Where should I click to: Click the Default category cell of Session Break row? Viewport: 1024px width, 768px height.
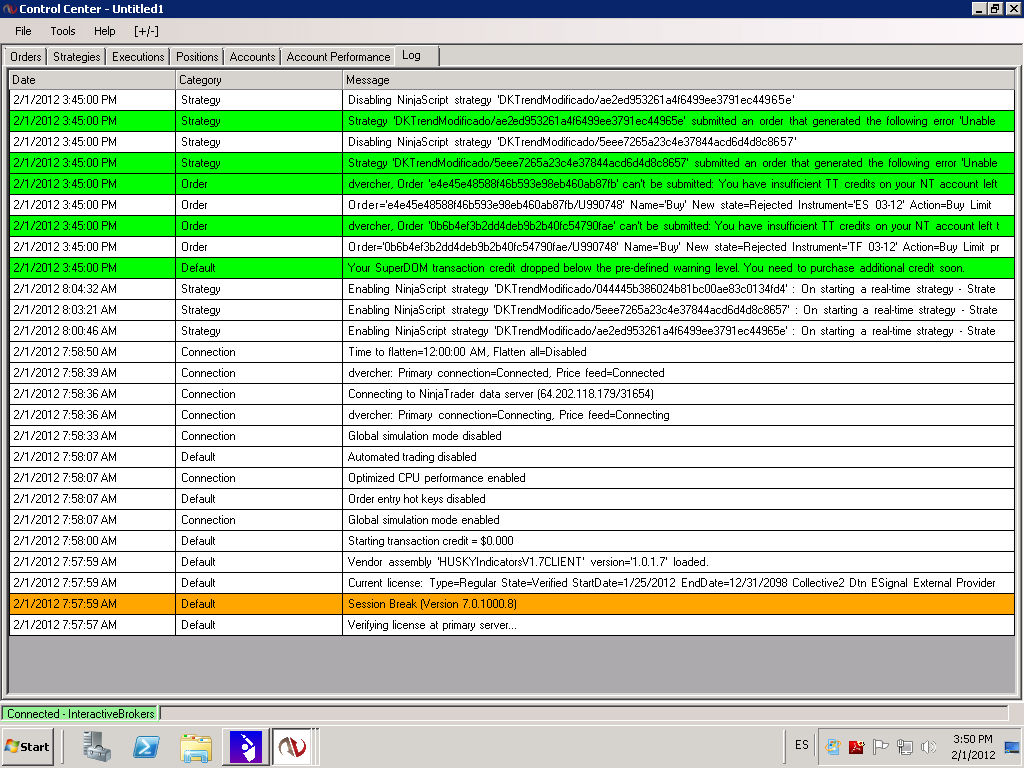coord(259,604)
